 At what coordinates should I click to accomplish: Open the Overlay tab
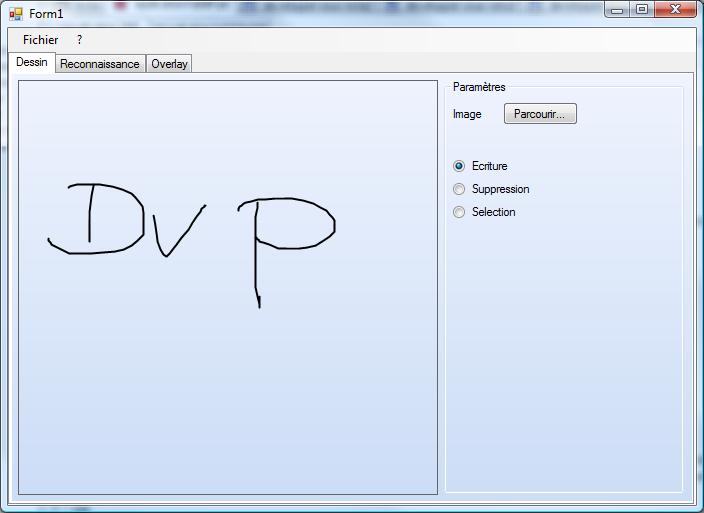169,64
